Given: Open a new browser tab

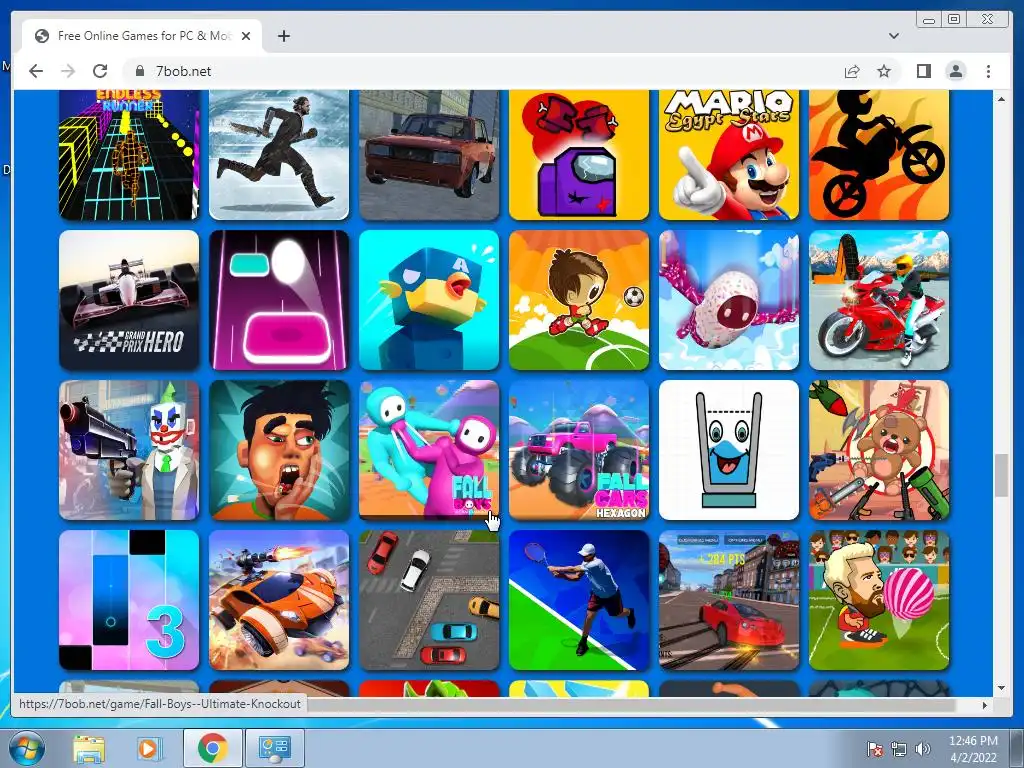Looking at the screenshot, I should coord(283,36).
